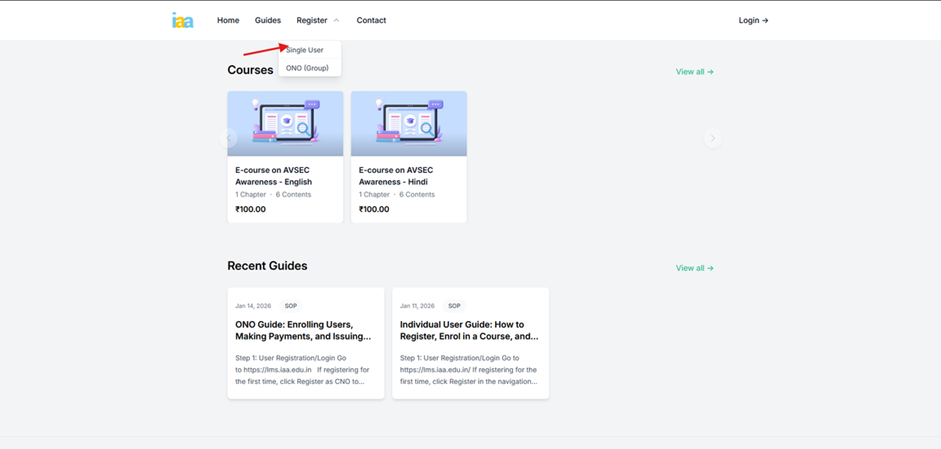Click View all link for Courses
Viewport: 941px width, 449px height.
point(694,72)
